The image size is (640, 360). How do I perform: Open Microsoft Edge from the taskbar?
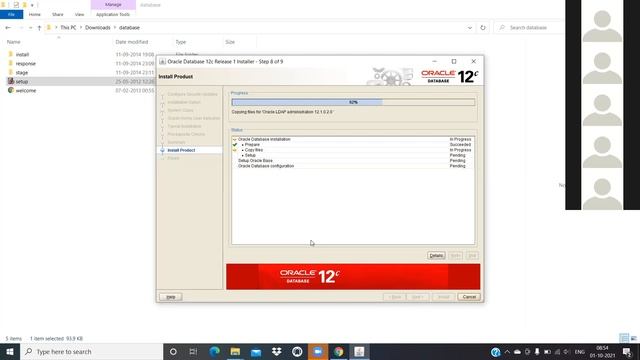(214, 351)
